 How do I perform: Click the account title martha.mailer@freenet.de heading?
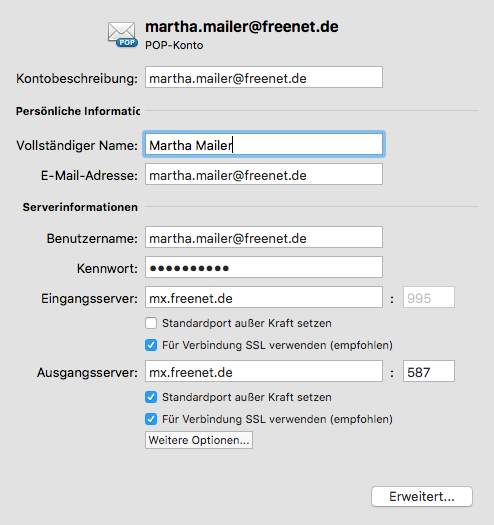(x=241, y=27)
